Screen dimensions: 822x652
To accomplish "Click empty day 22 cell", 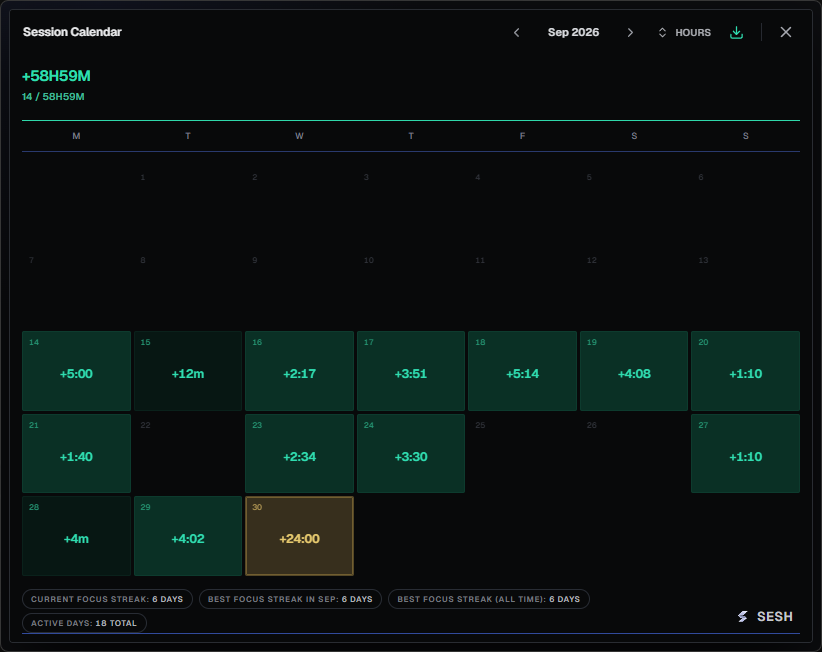I will (x=188, y=453).
